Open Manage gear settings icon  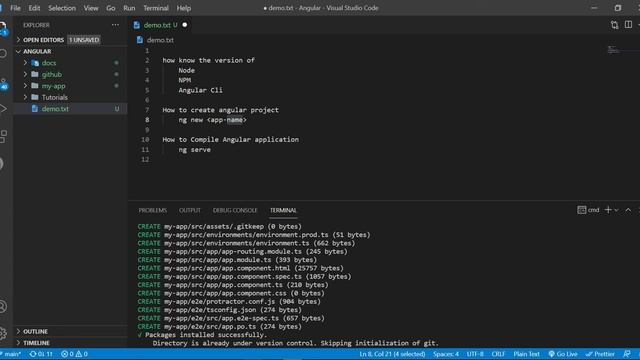pyautogui.click(x=3, y=333)
